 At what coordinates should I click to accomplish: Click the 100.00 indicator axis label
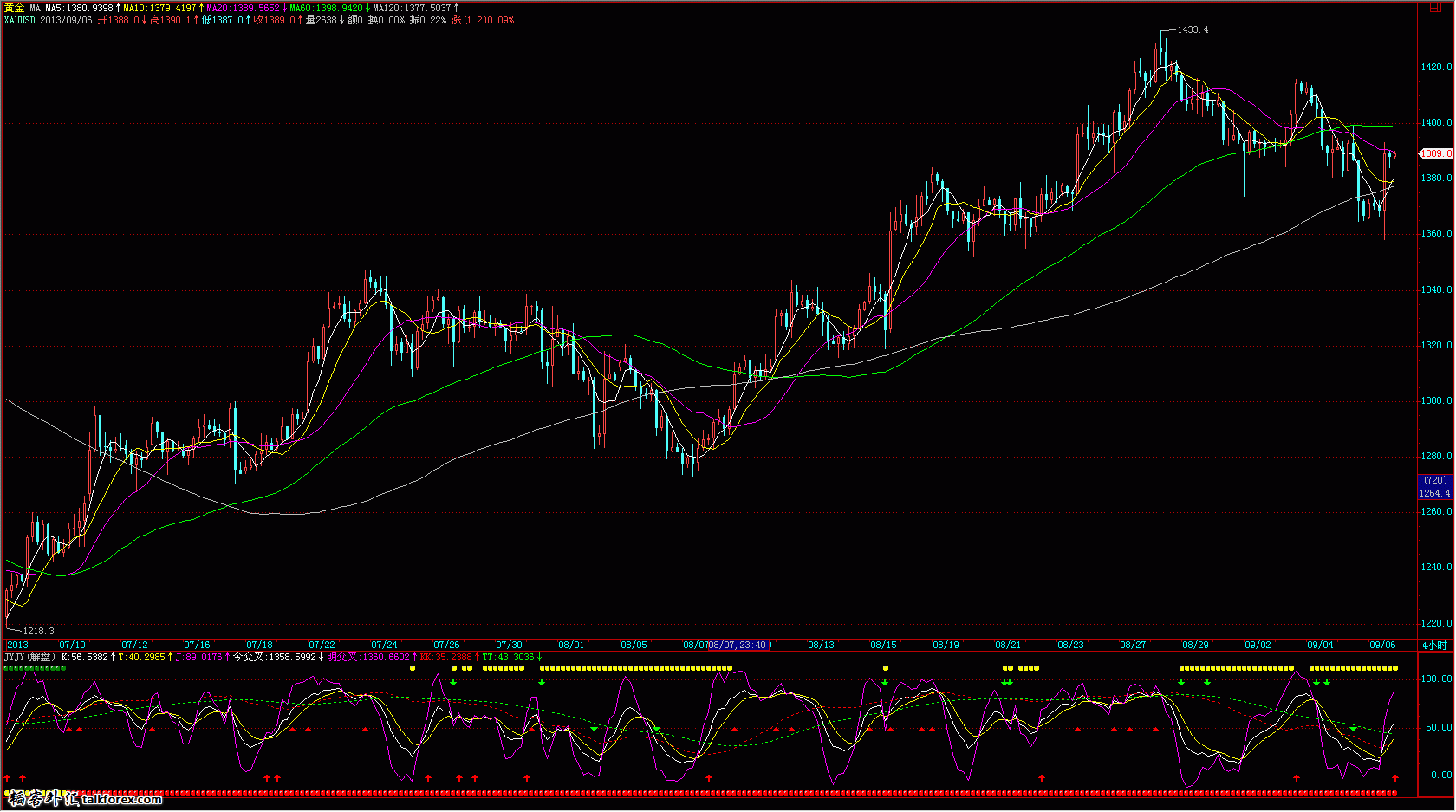pyautogui.click(x=1436, y=679)
